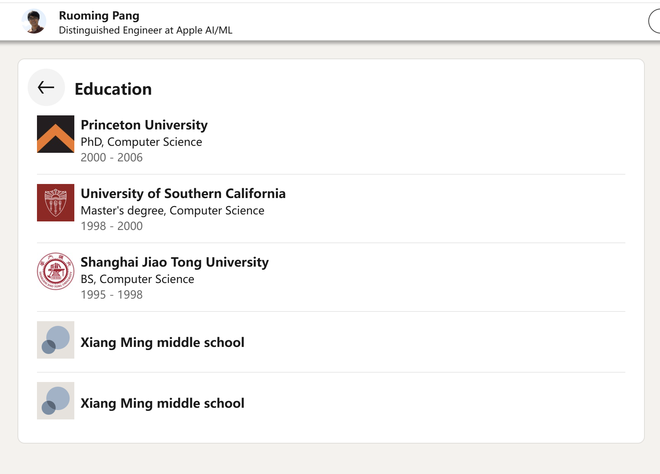Click the last Xiang Ming middle school name
Image resolution: width=660 pixels, height=474 pixels.
pyautogui.click(x=162, y=403)
